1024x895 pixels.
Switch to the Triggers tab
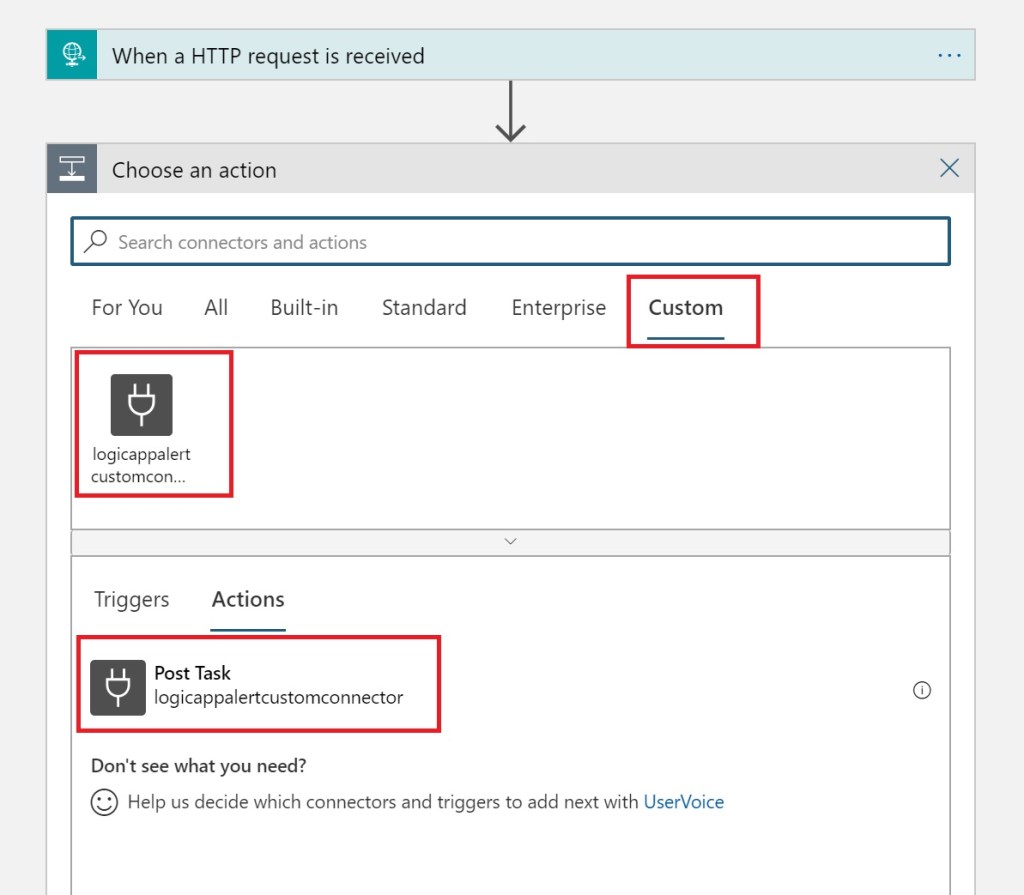click(x=131, y=600)
